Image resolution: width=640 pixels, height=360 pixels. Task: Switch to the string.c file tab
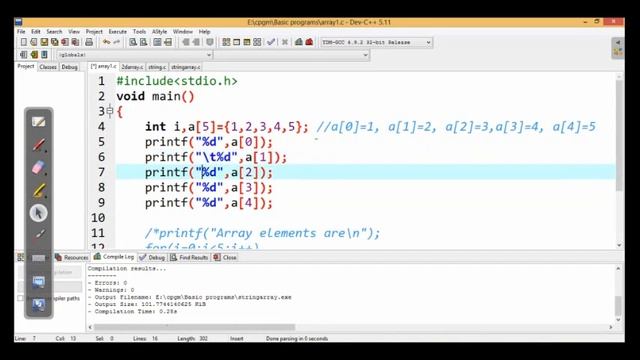(x=157, y=67)
